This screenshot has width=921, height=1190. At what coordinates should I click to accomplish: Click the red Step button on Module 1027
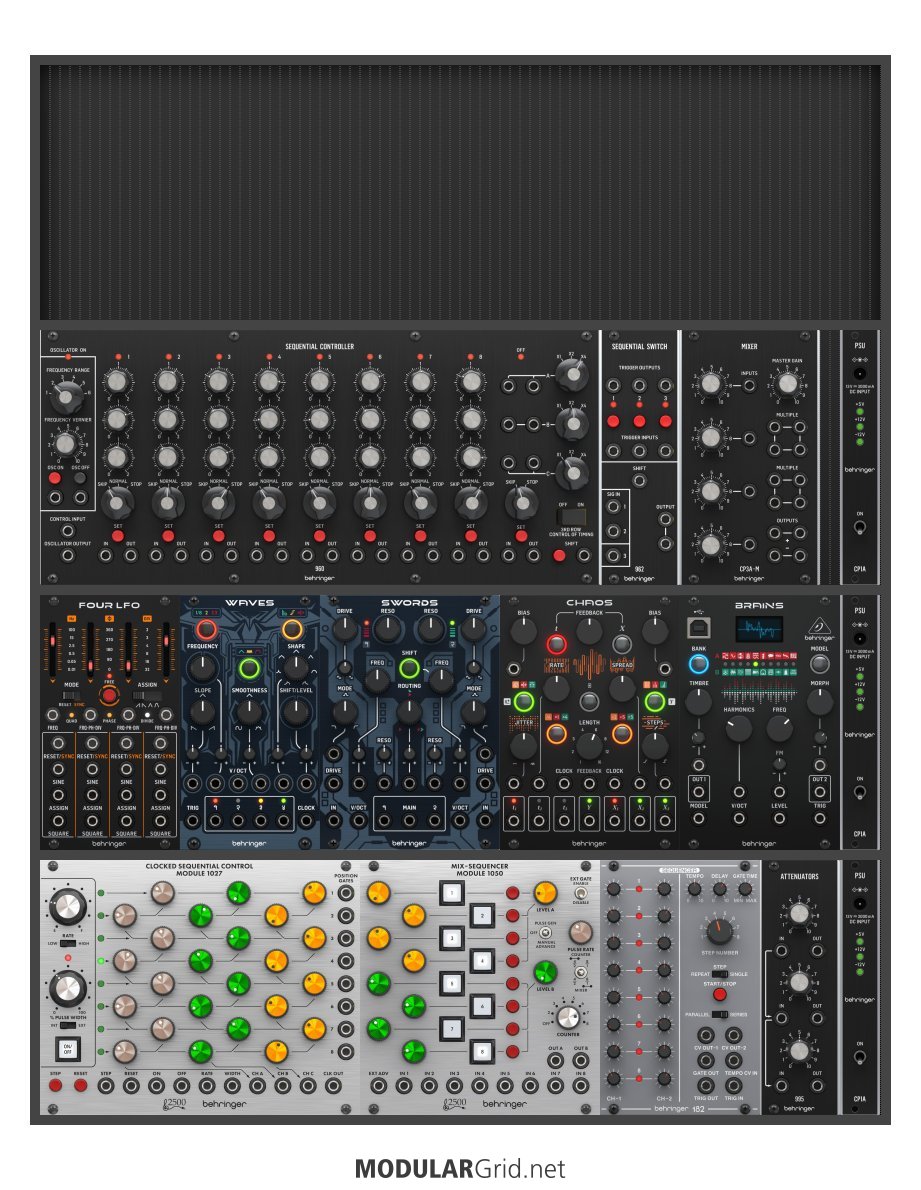coord(55,1086)
